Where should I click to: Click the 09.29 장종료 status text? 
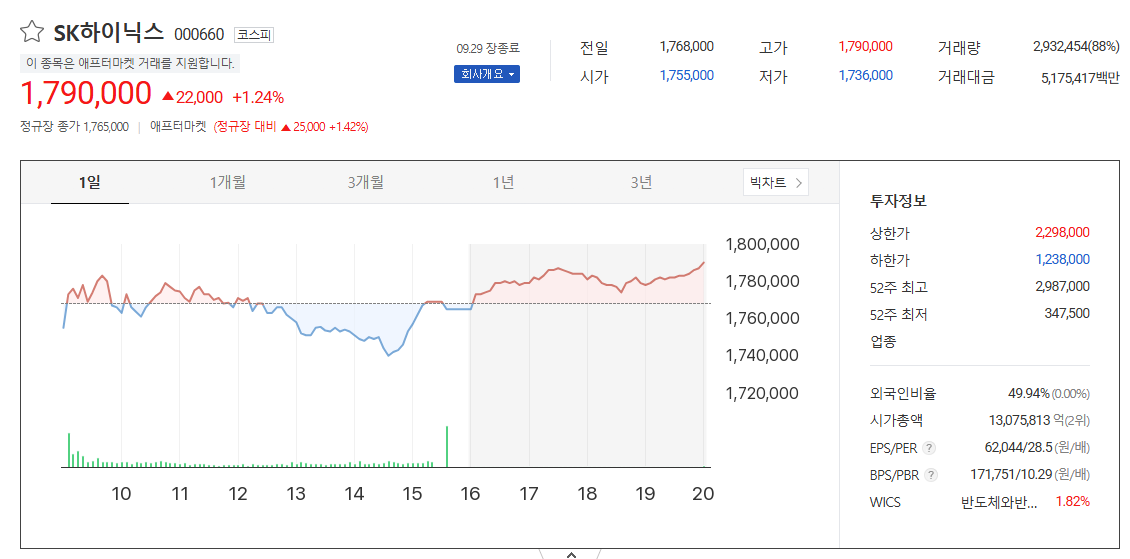pos(488,49)
